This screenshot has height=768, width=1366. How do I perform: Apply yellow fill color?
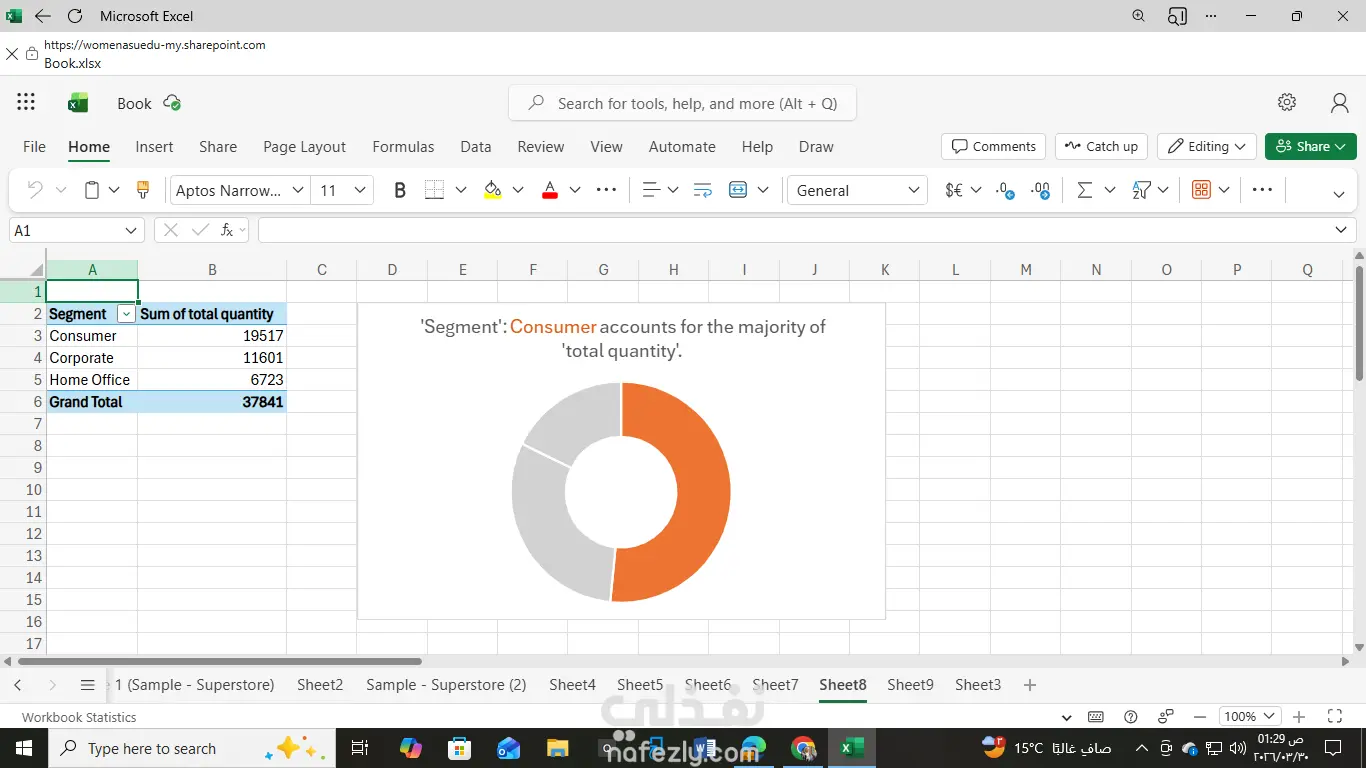click(492, 190)
